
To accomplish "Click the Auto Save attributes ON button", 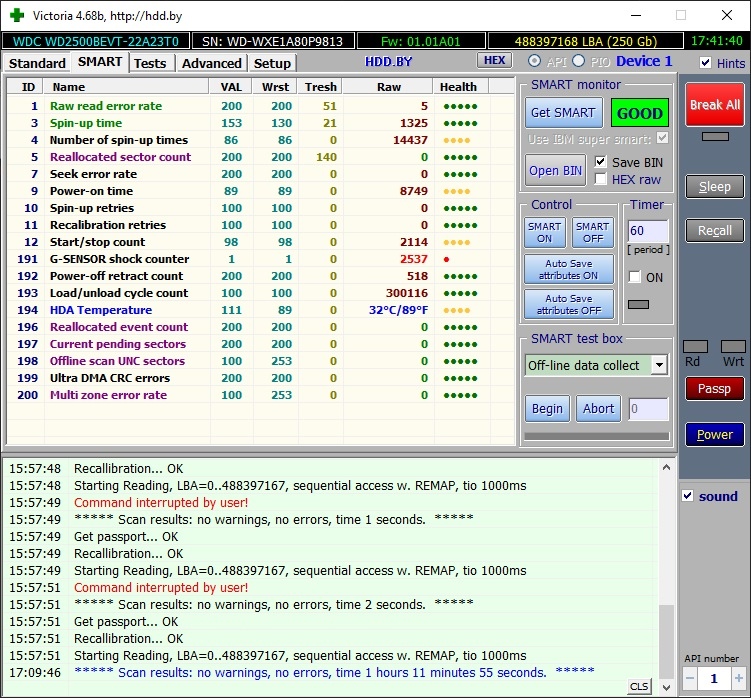I will tap(568, 269).
